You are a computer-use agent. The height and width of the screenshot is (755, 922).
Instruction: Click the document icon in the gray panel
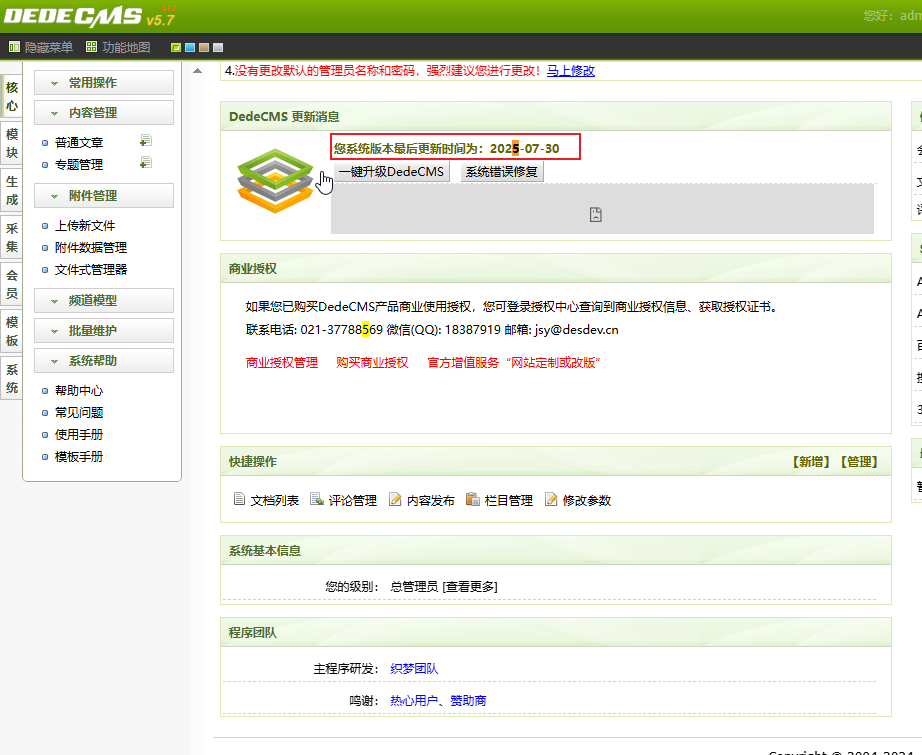coord(596,215)
